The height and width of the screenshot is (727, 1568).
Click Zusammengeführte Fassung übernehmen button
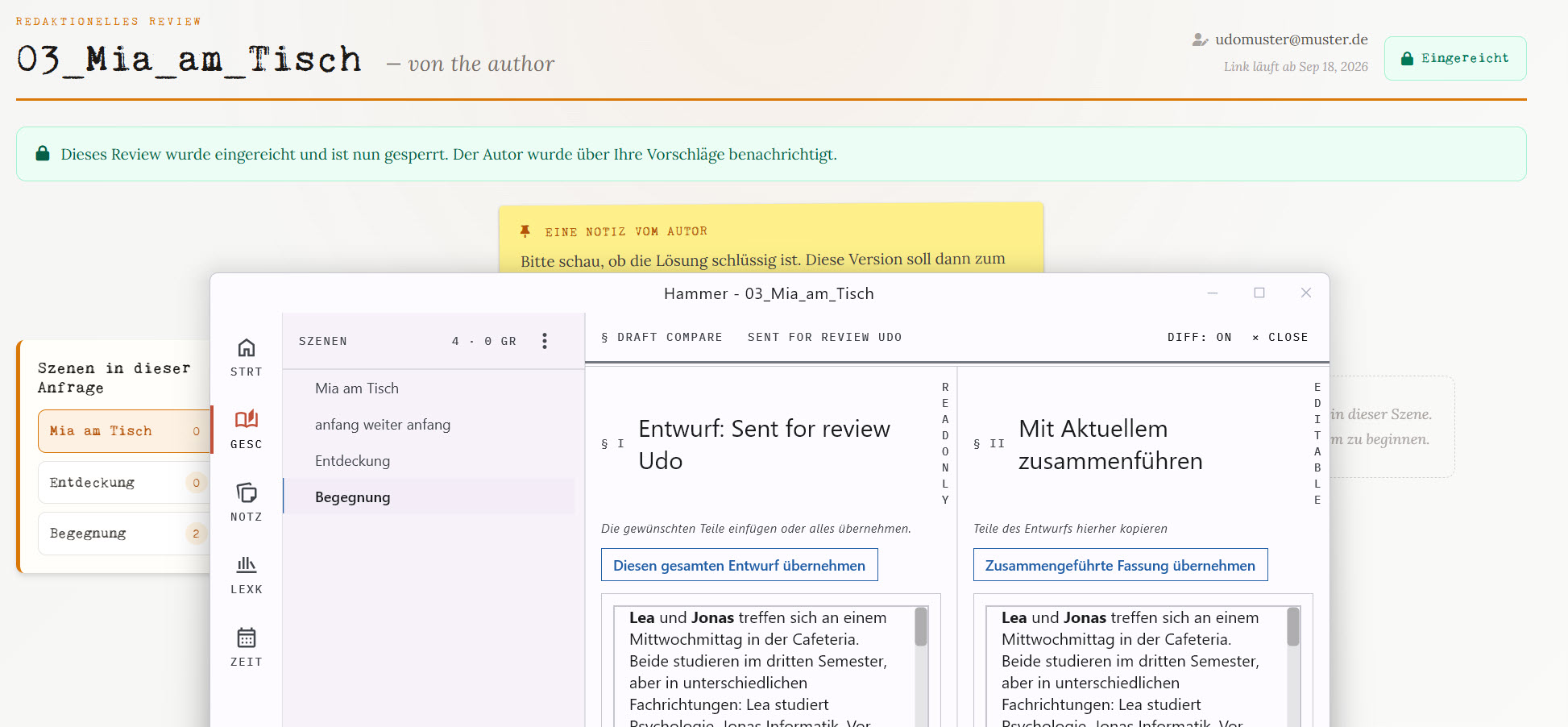1120,565
